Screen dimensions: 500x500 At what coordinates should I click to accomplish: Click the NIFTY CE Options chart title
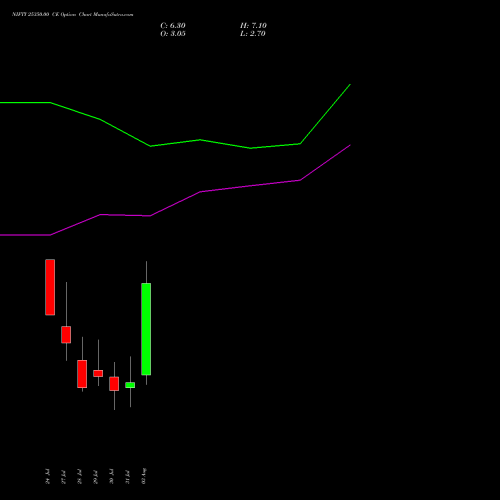[x=73, y=15]
